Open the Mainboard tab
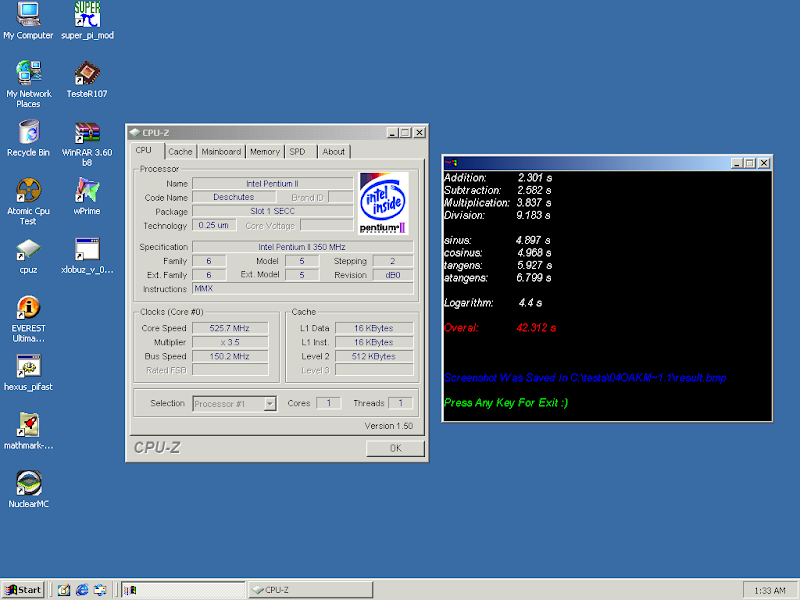800x600 pixels. coord(221,152)
